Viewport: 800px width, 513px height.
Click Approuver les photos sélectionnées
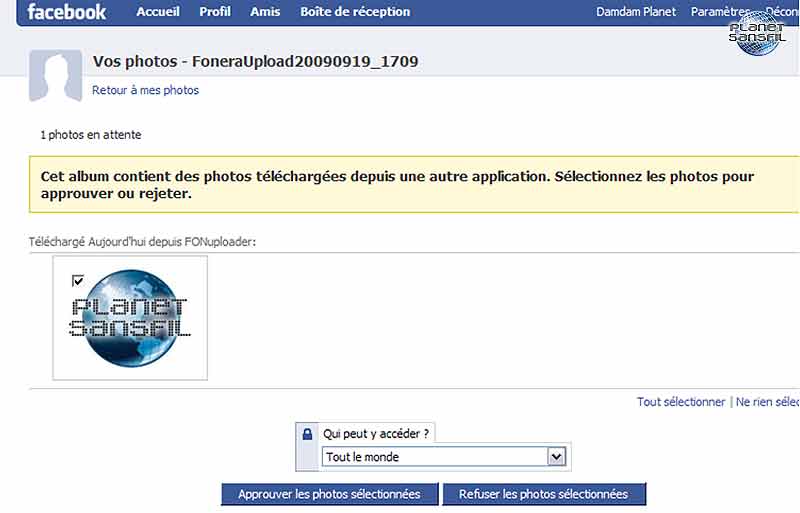330,494
